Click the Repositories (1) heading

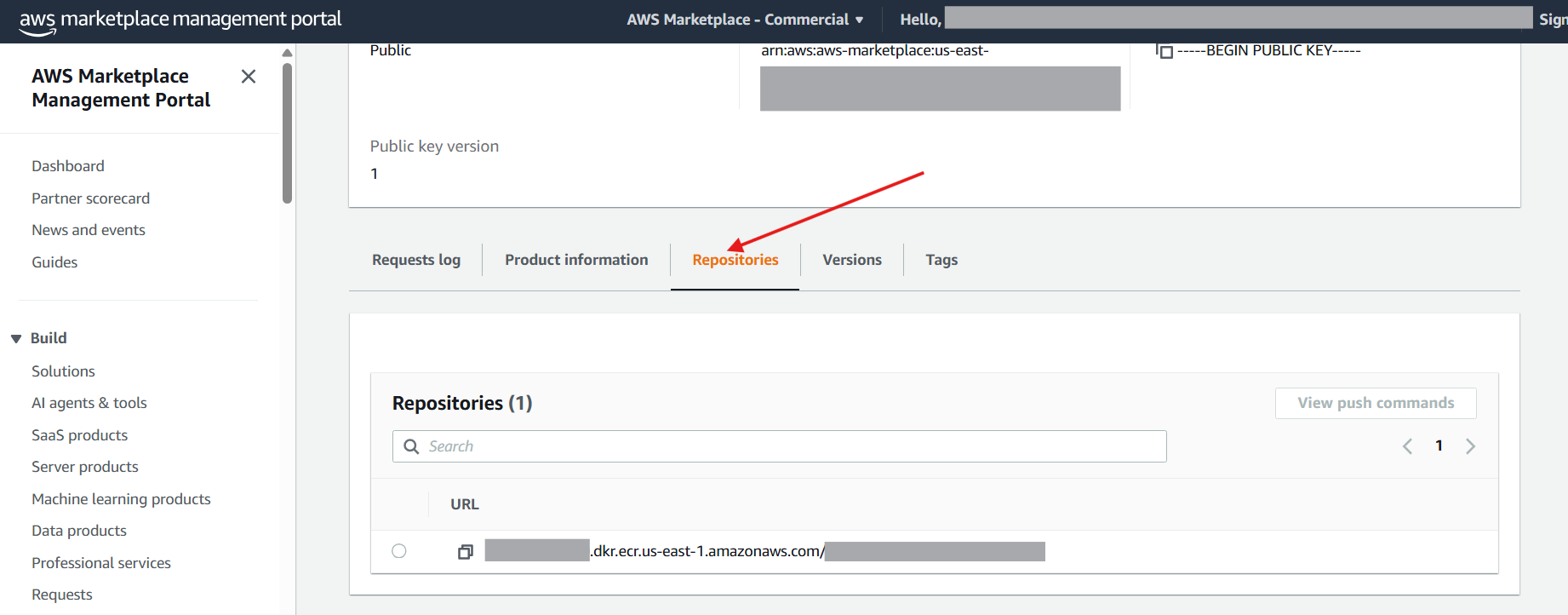462,403
